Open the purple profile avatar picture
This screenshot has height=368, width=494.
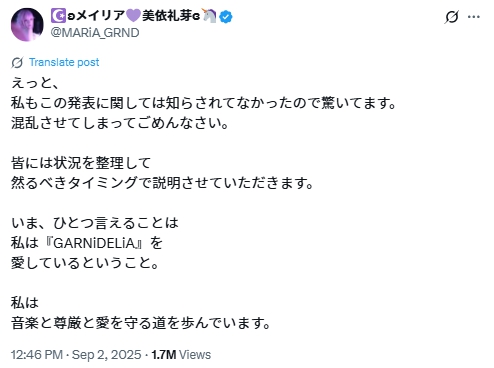point(27,24)
